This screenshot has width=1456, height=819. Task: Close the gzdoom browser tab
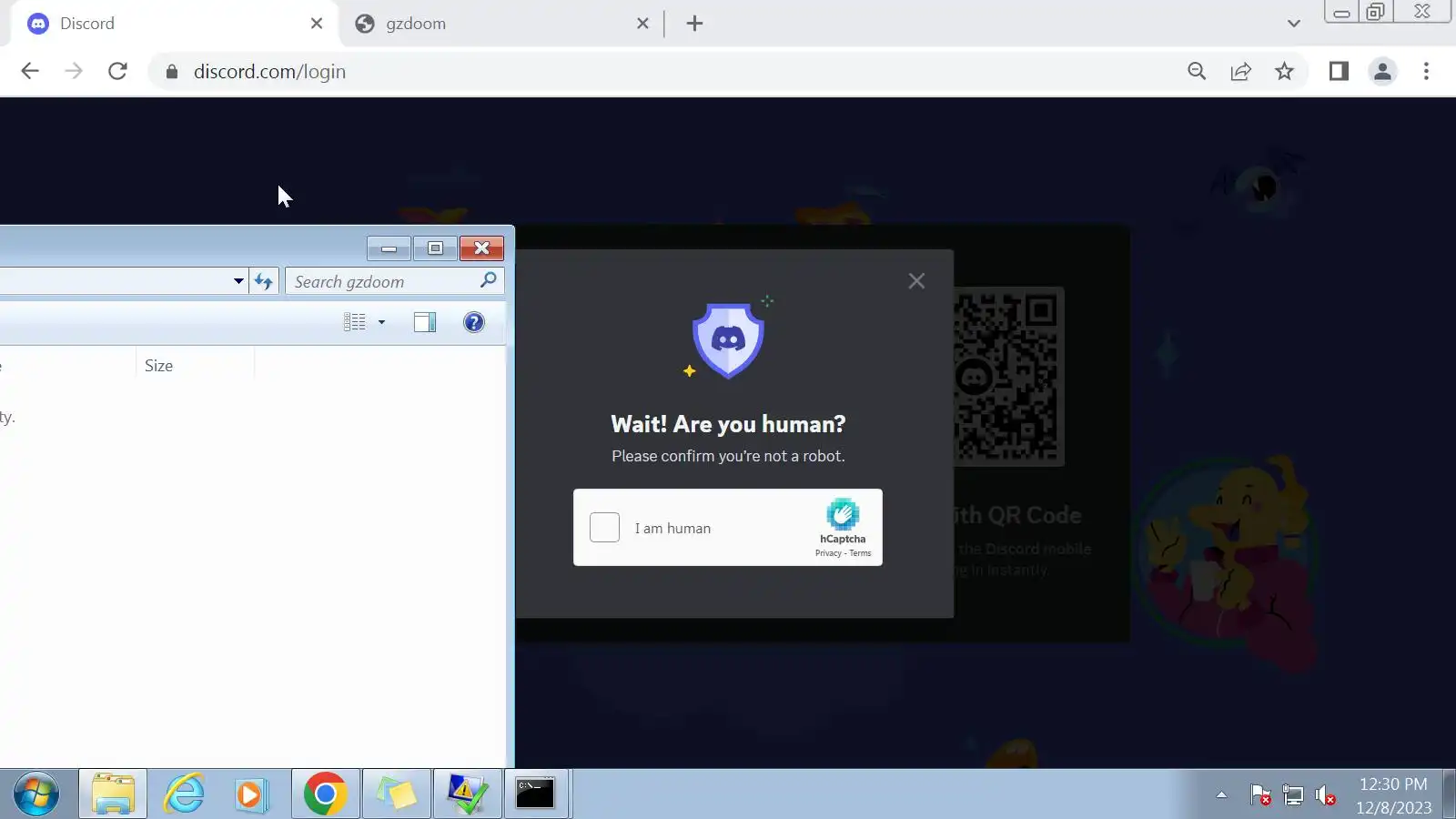pos(642,24)
